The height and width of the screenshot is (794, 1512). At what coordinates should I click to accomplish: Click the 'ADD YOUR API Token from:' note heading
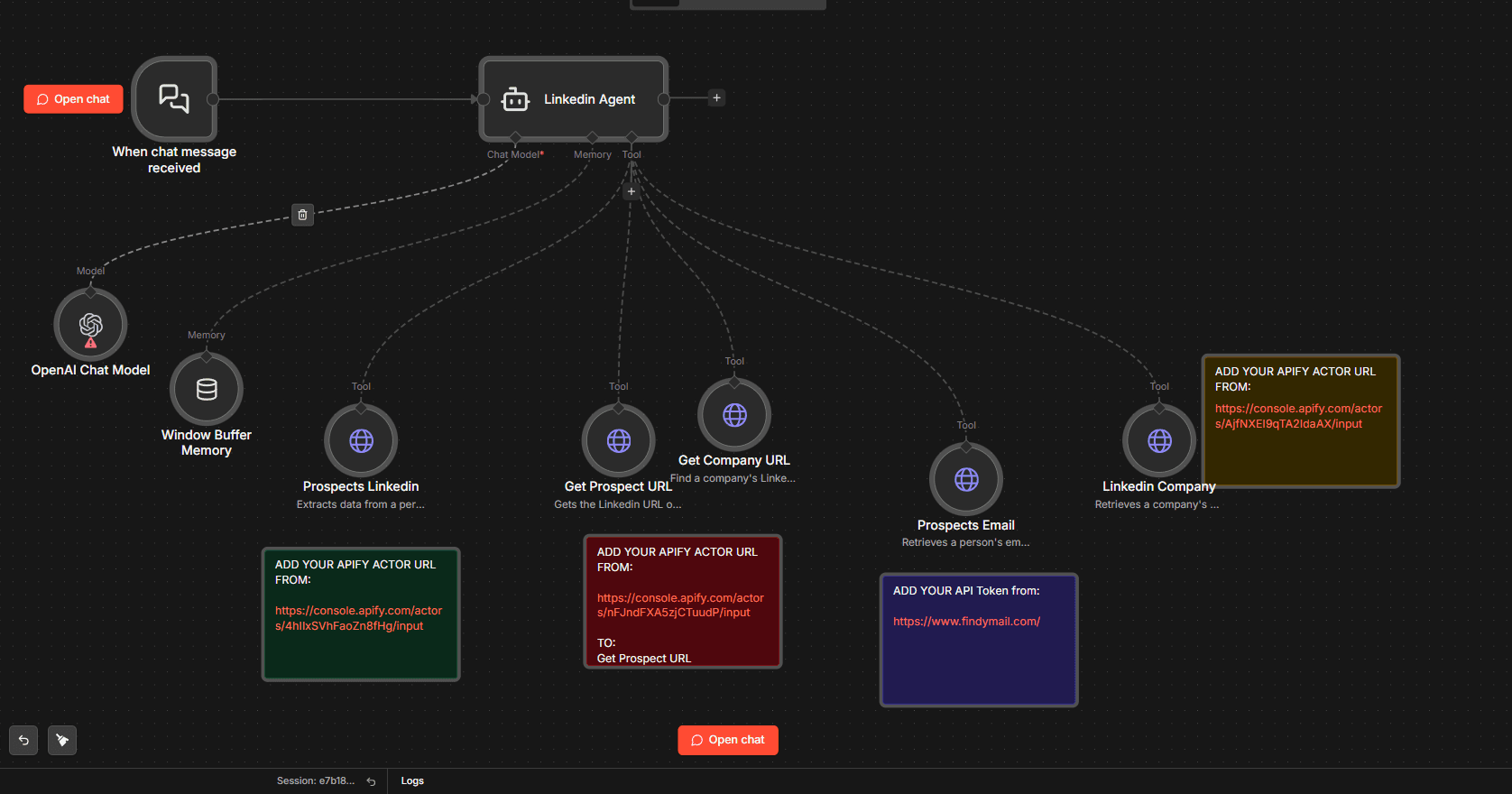pos(966,591)
